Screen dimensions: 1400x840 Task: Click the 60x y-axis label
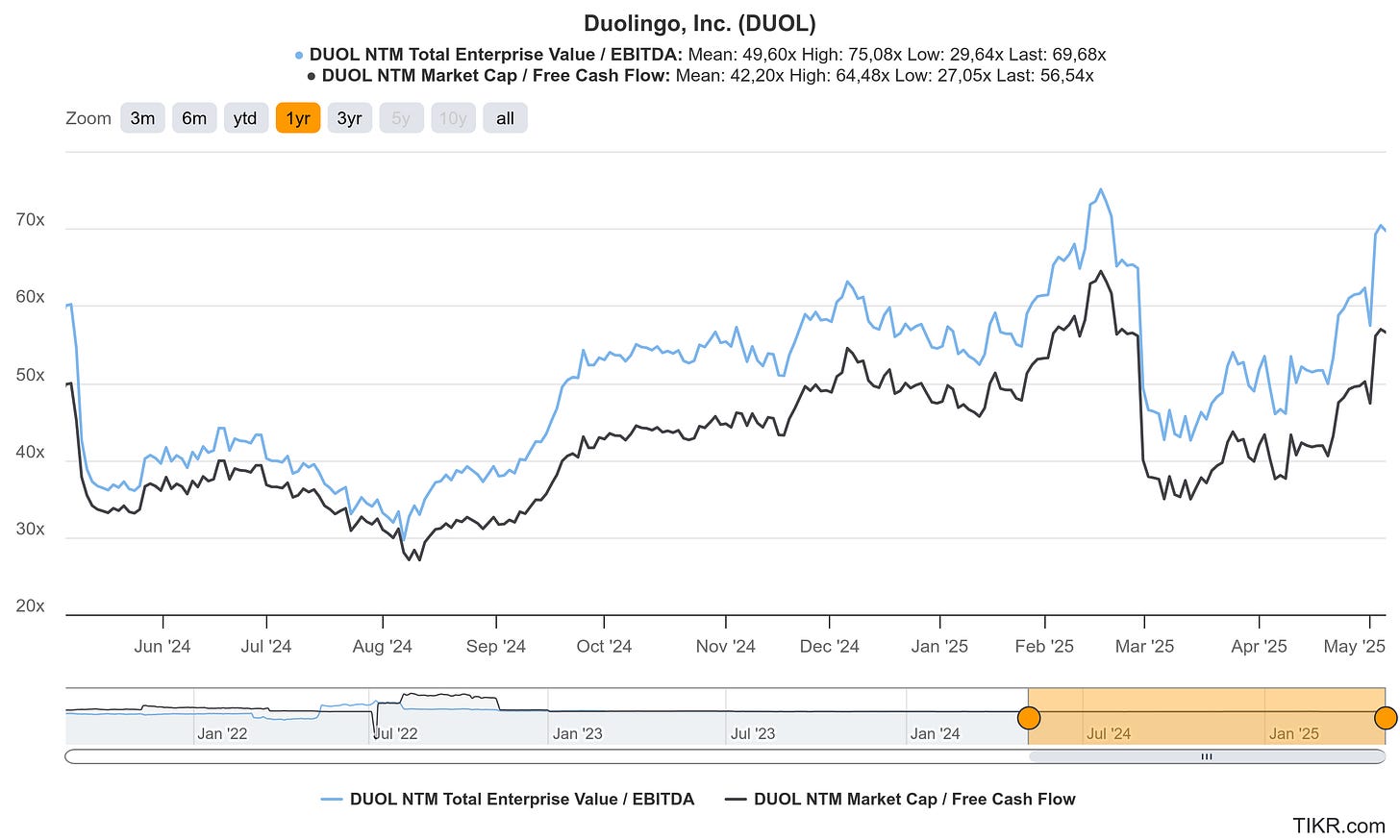(30, 297)
